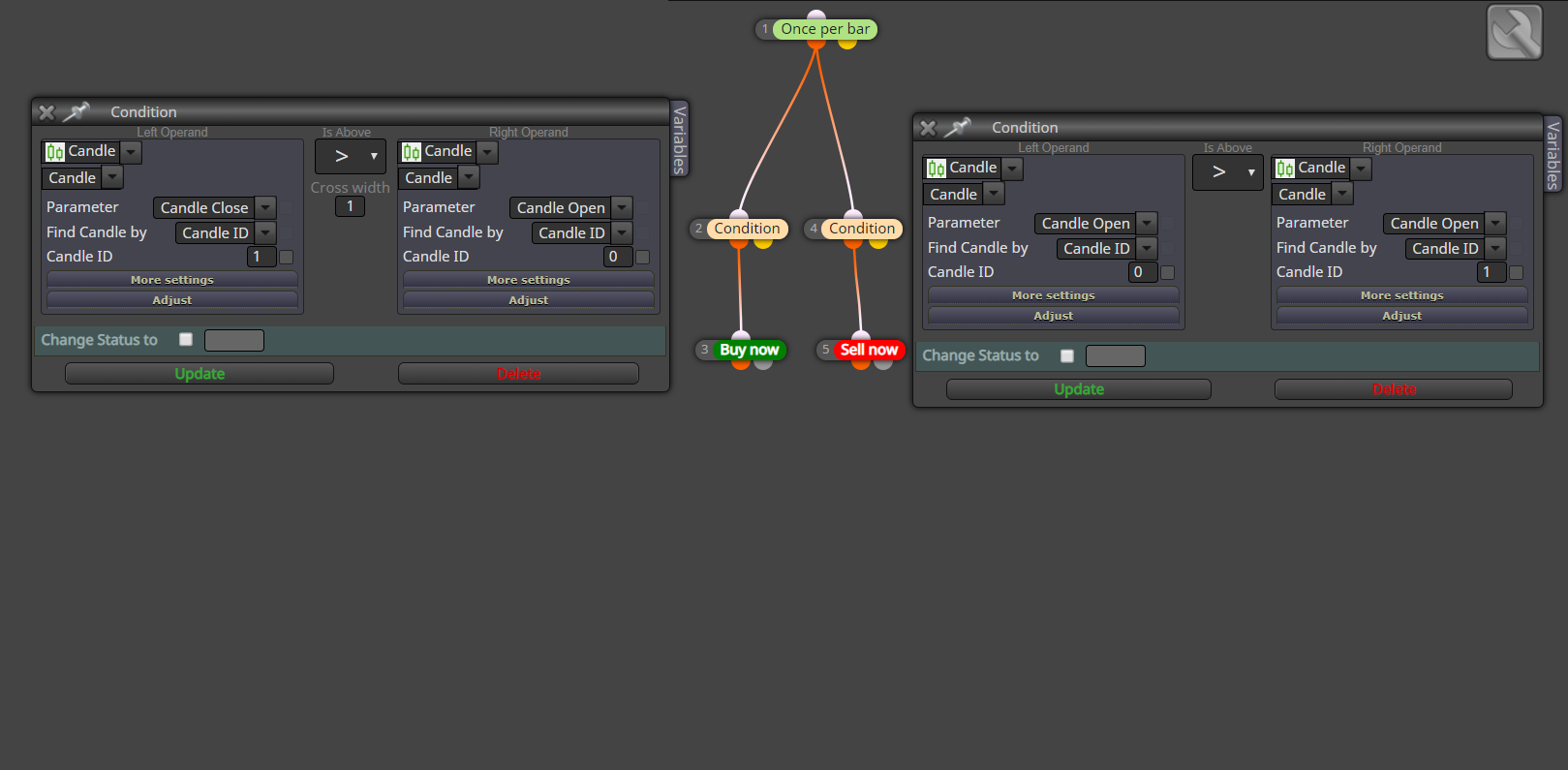The width and height of the screenshot is (1568, 770).
Task: Click Cross width value field
Action: (x=350, y=206)
